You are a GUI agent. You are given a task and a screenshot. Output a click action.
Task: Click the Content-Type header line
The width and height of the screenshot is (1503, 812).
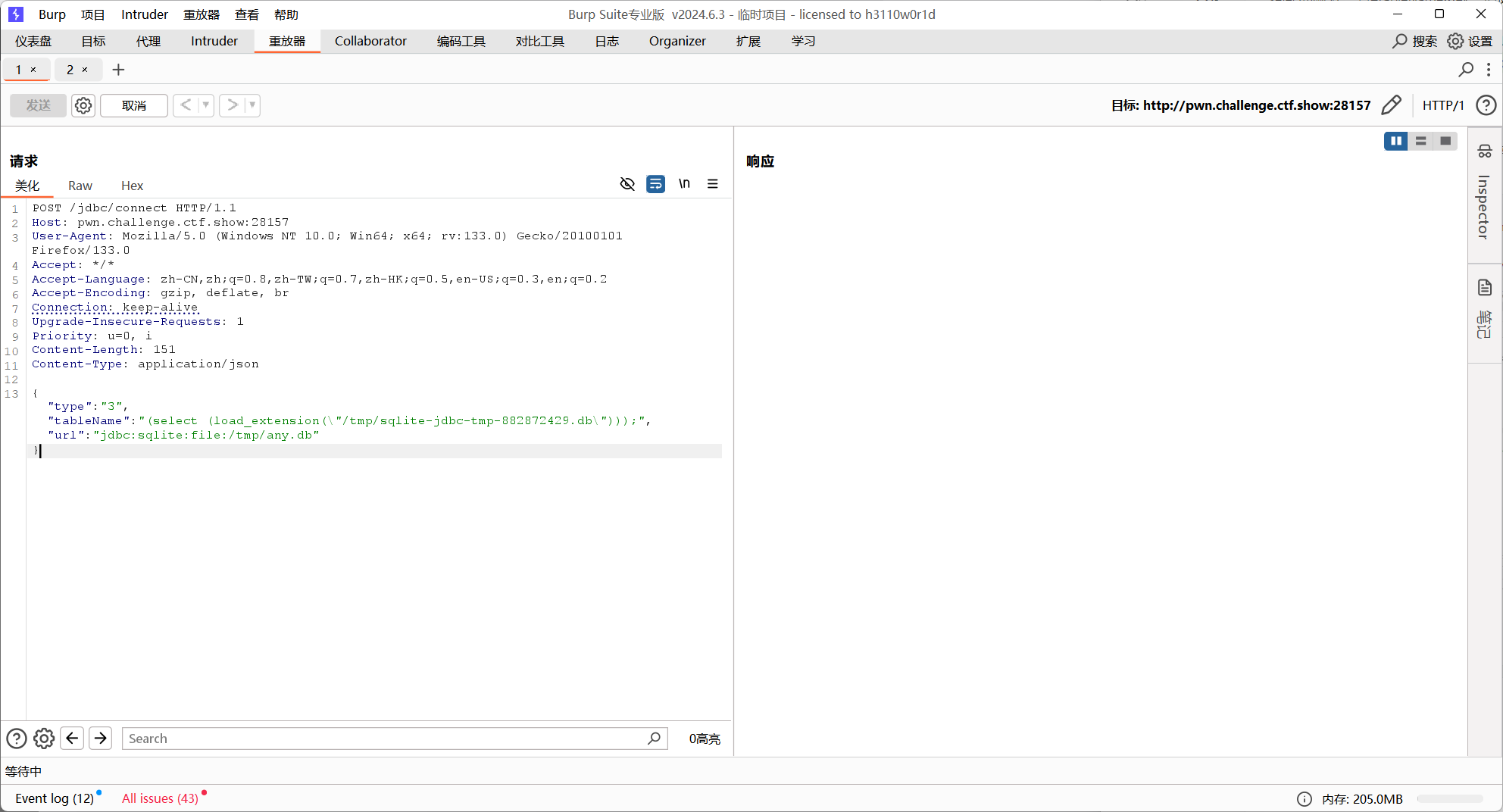click(145, 364)
